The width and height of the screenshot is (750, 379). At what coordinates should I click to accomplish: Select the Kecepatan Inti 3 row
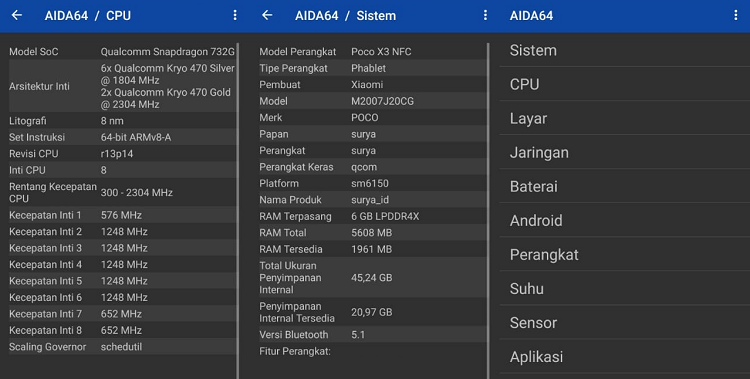pos(122,248)
